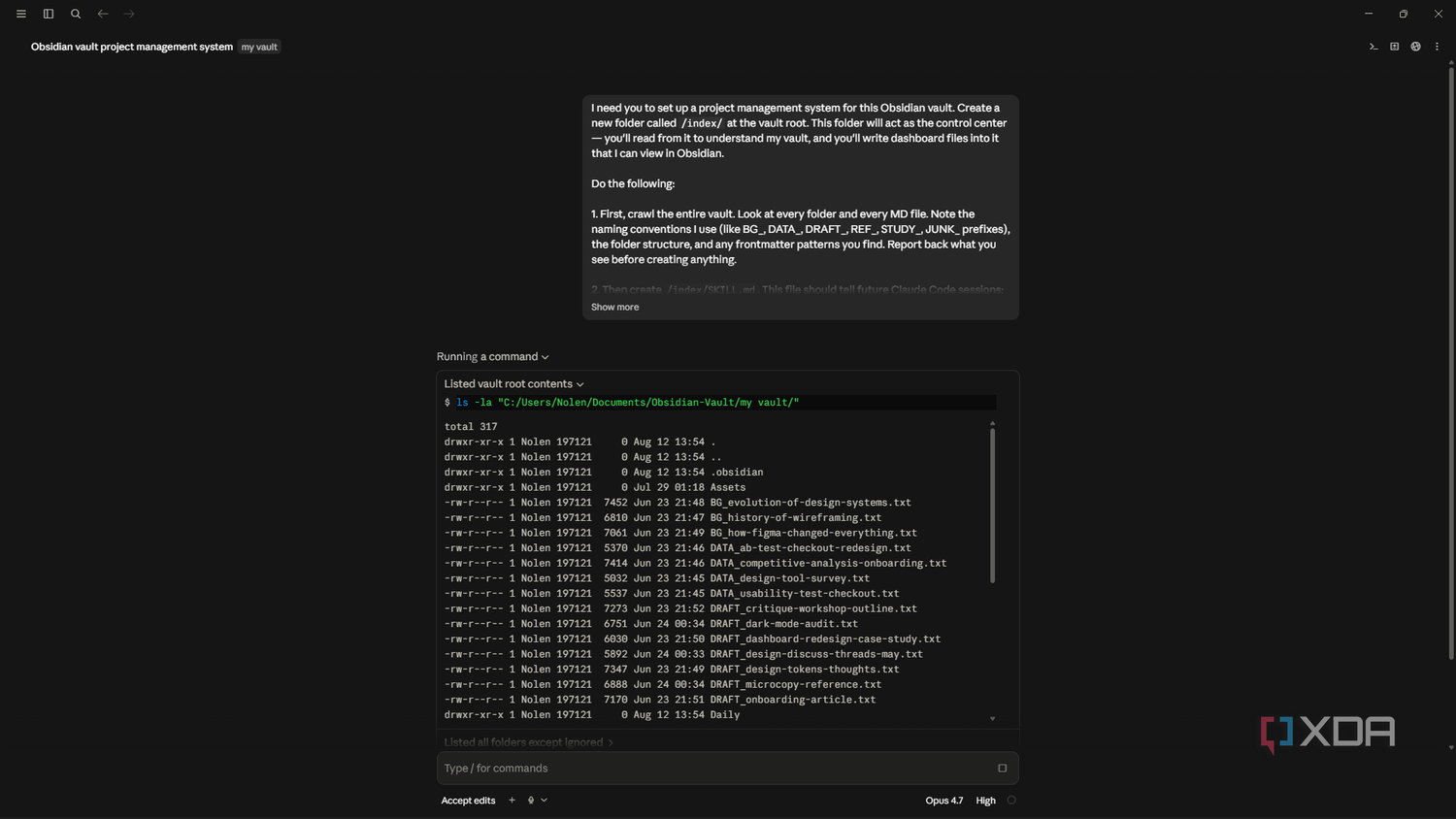
Task: Add attachment with the plus icon
Action: [x=512, y=801]
